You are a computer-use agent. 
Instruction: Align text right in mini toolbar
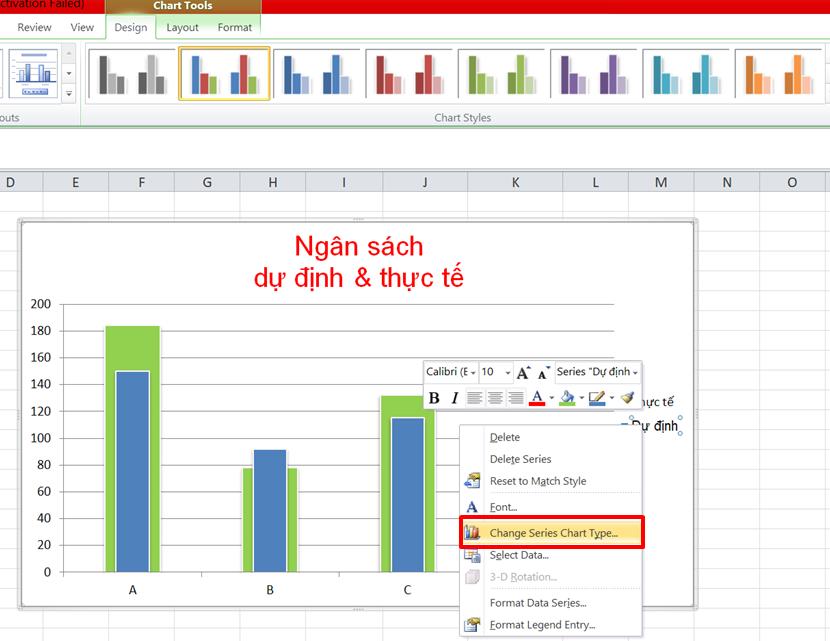point(516,398)
